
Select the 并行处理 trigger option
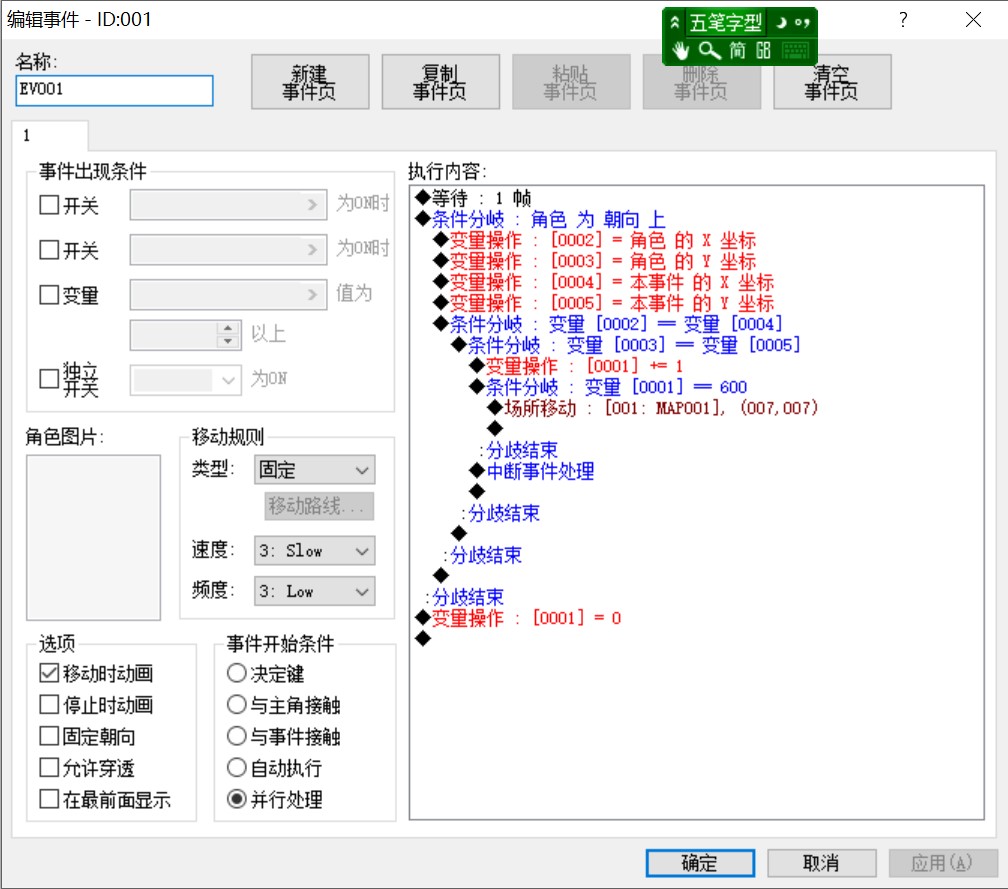pos(237,799)
